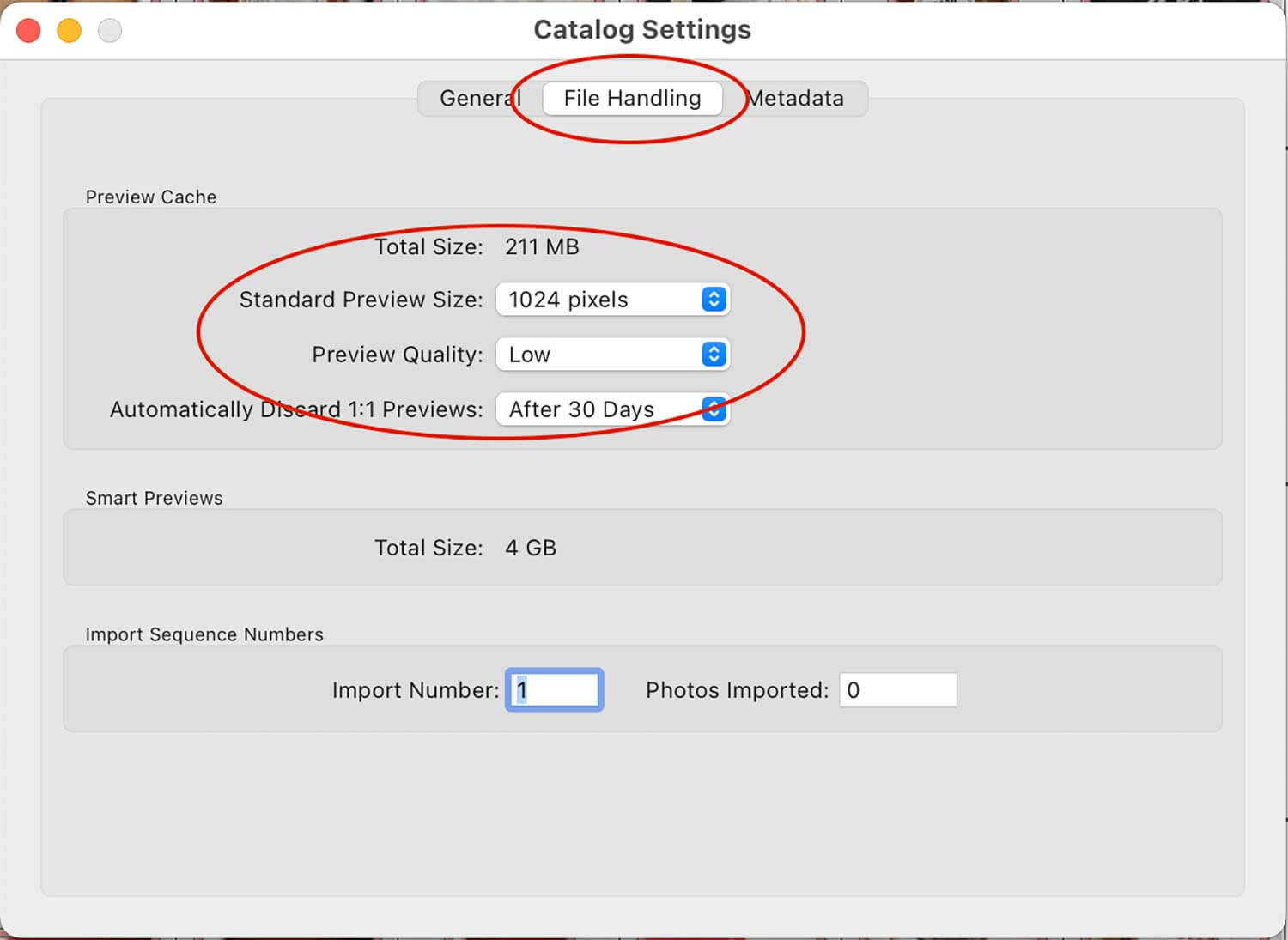Click the arrows beside After 30 Days
Viewport: 1288px width, 940px height.
tap(714, 409)
